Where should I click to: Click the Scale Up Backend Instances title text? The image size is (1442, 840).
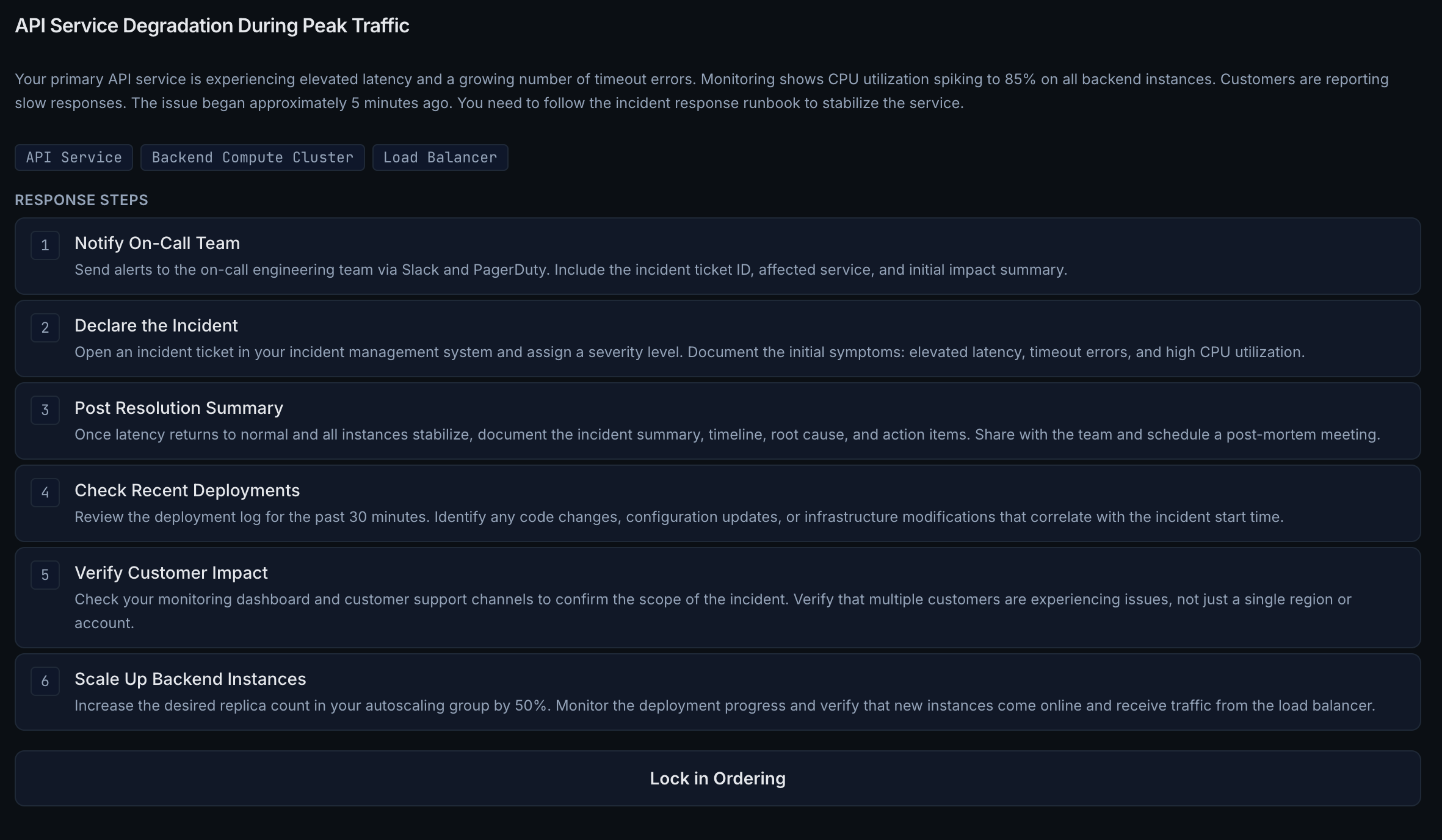pos(190,679)
